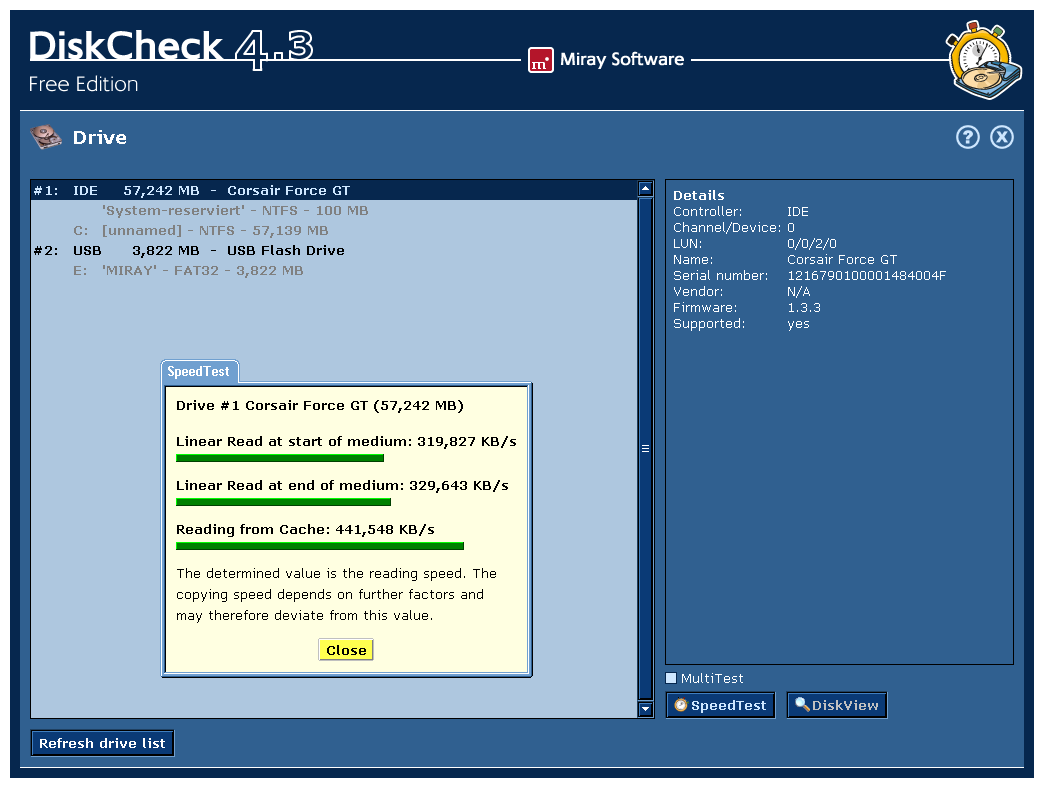Click the Details panel heading
Viewport: 1043px width, 787px height.
pos(698,196)
